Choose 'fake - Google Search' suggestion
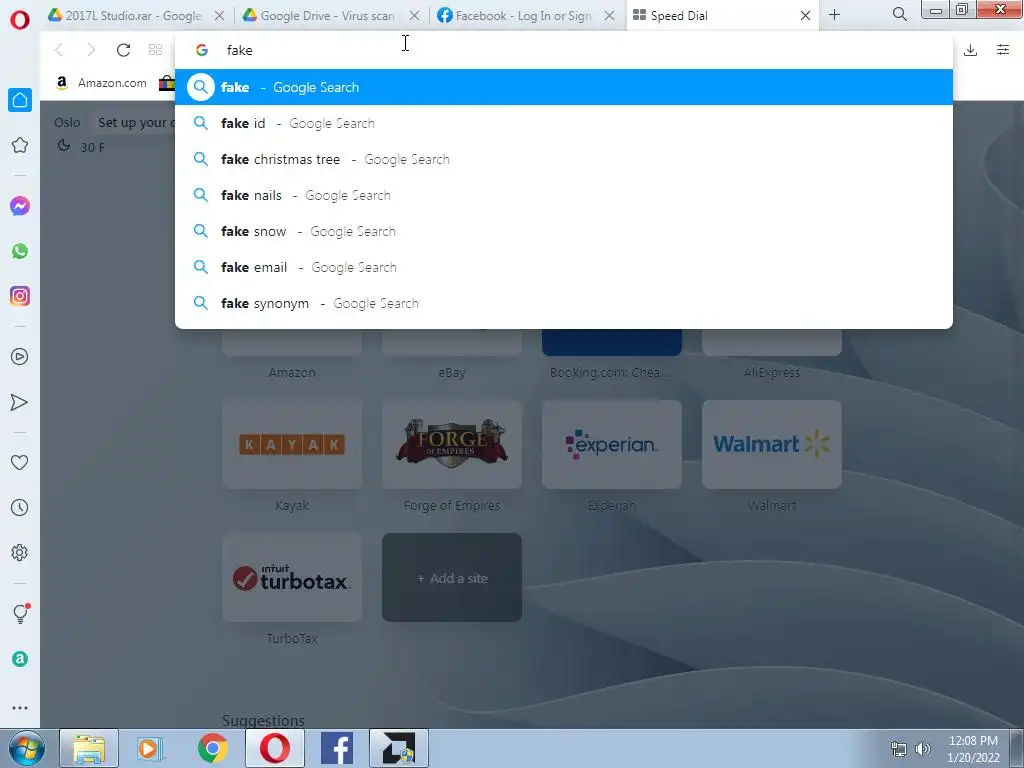This screenshot has width=1024, height=768. point(564,87)
